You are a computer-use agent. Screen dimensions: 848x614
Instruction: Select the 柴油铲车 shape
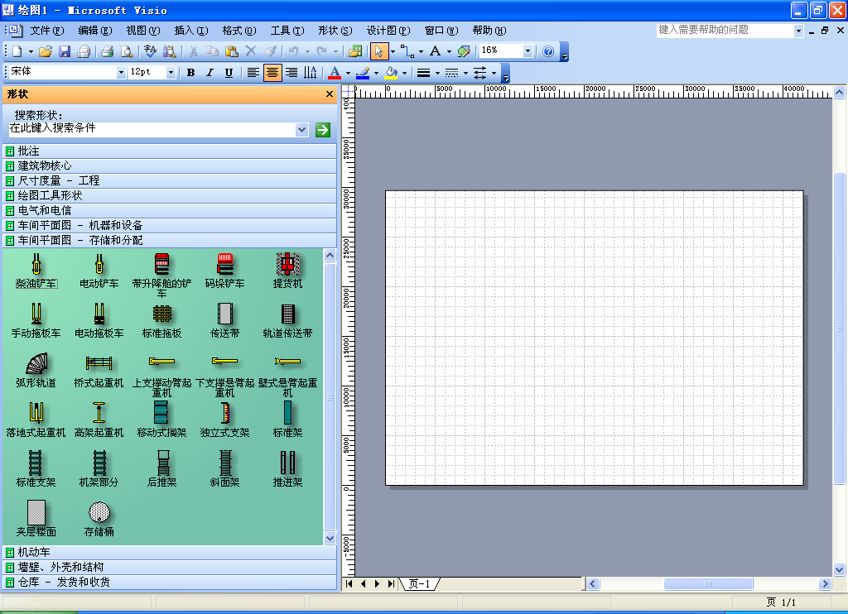pyautogui.click(x=36, y=270)
